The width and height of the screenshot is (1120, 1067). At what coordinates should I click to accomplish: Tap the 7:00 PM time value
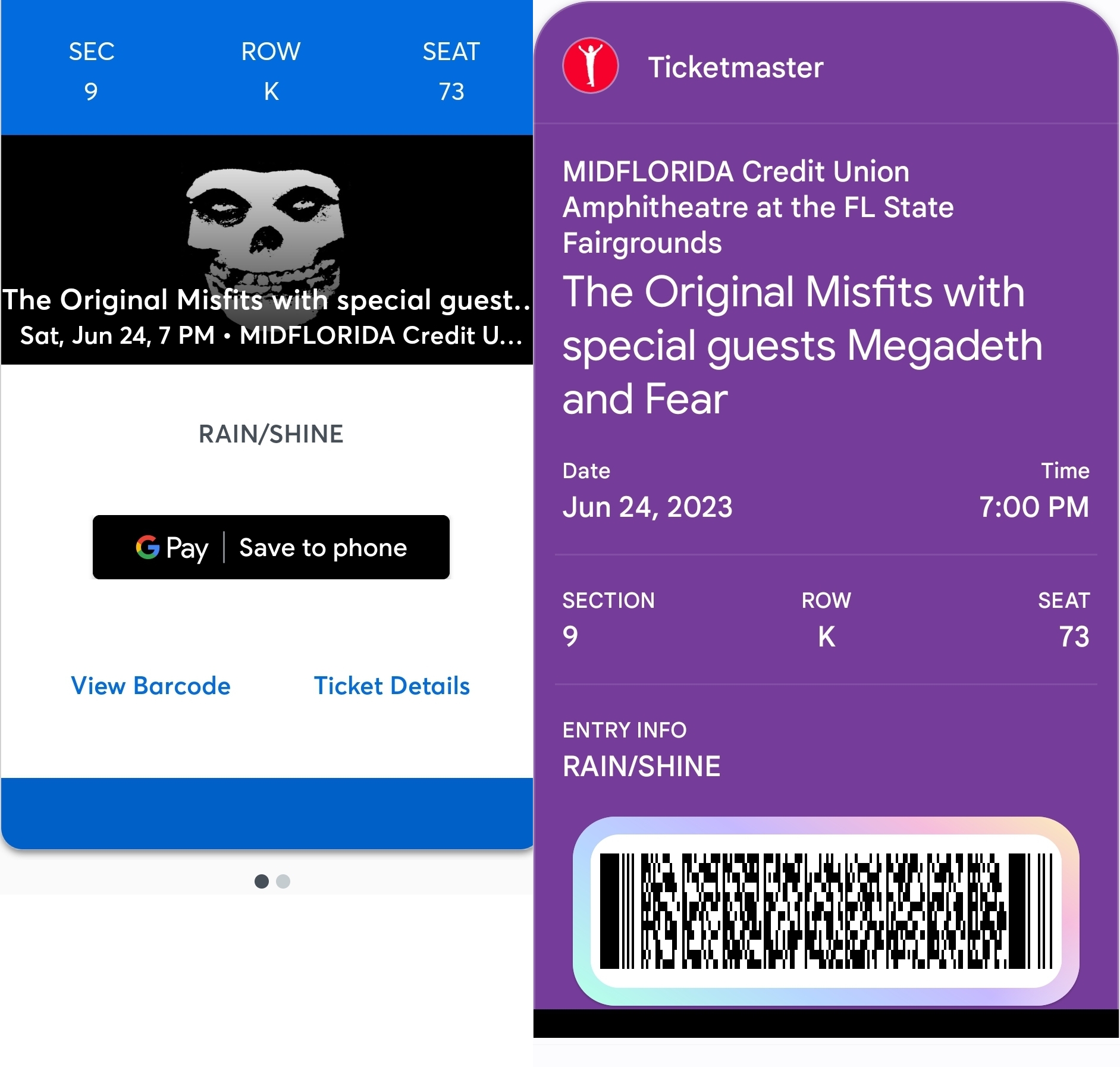1034,507
